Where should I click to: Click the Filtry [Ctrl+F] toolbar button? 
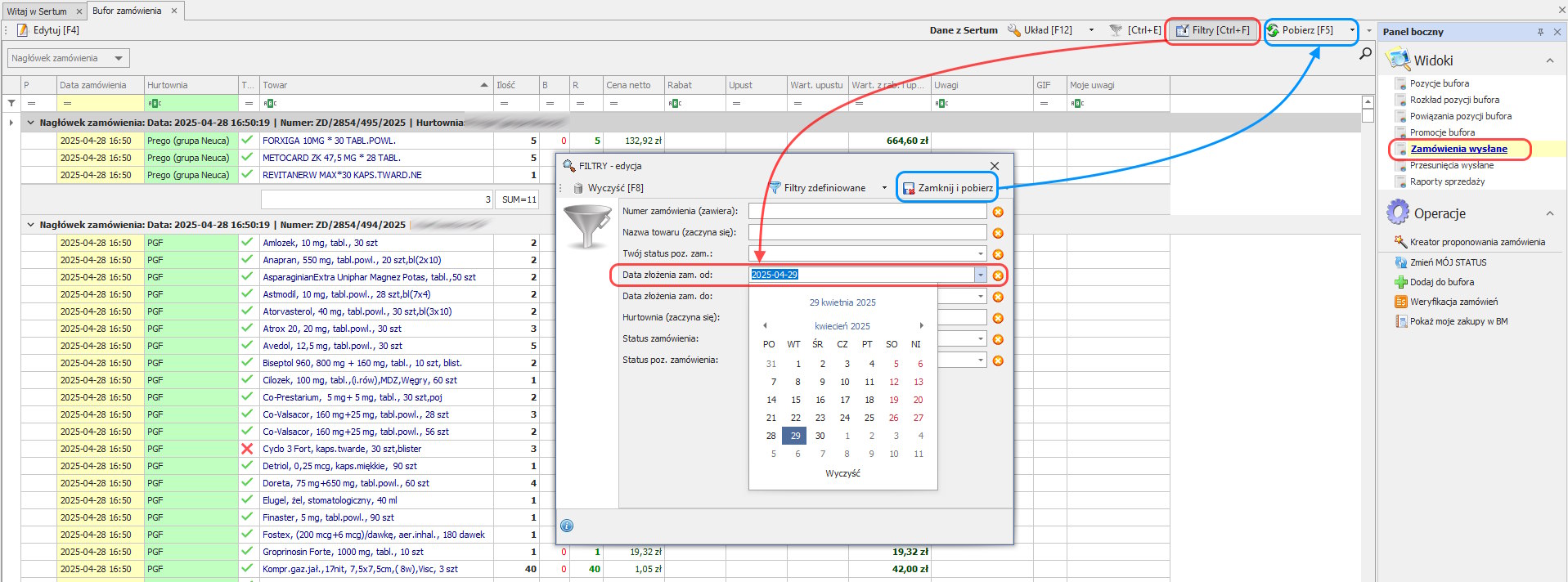[1212, 30]
